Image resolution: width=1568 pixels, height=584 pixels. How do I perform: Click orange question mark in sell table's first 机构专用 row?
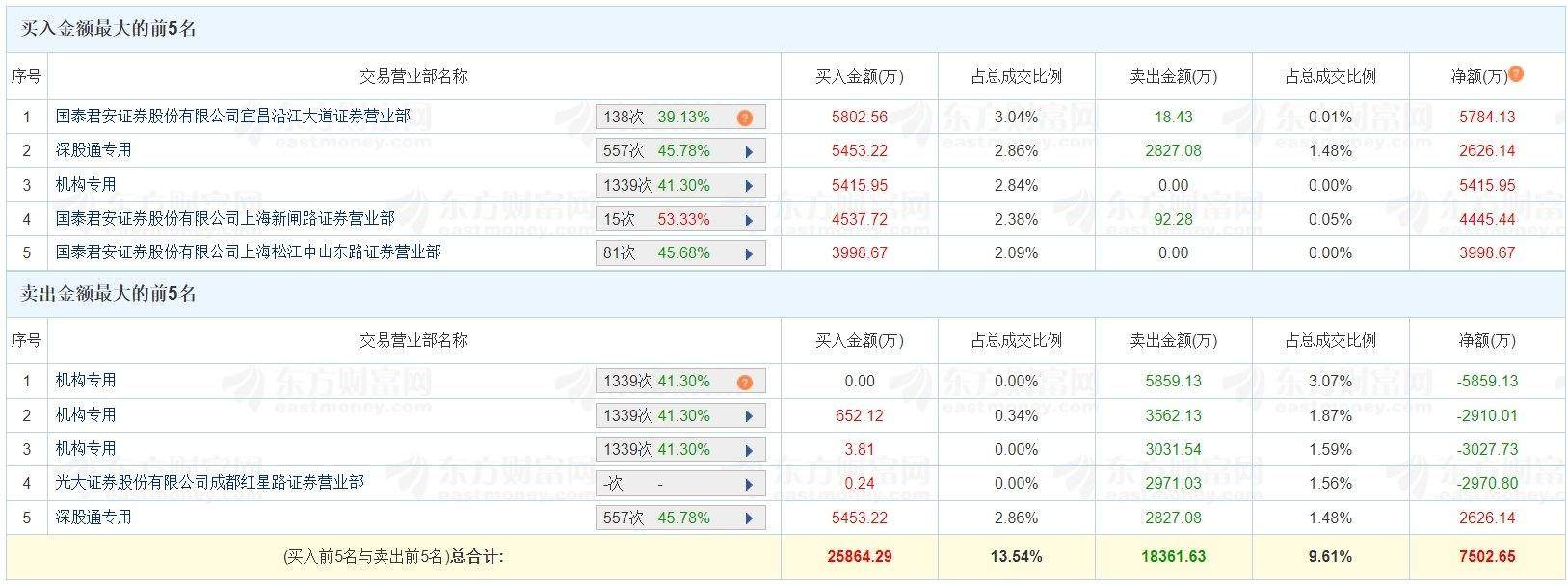[744, 383]
